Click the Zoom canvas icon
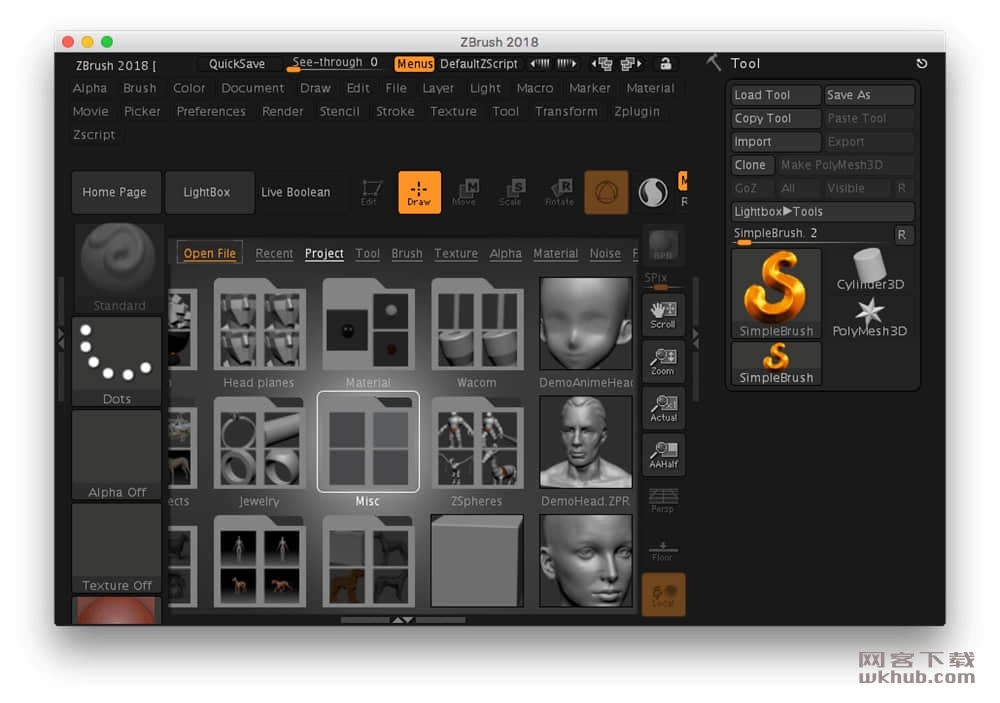1000x703 pixels. click(x=663, y=361)
